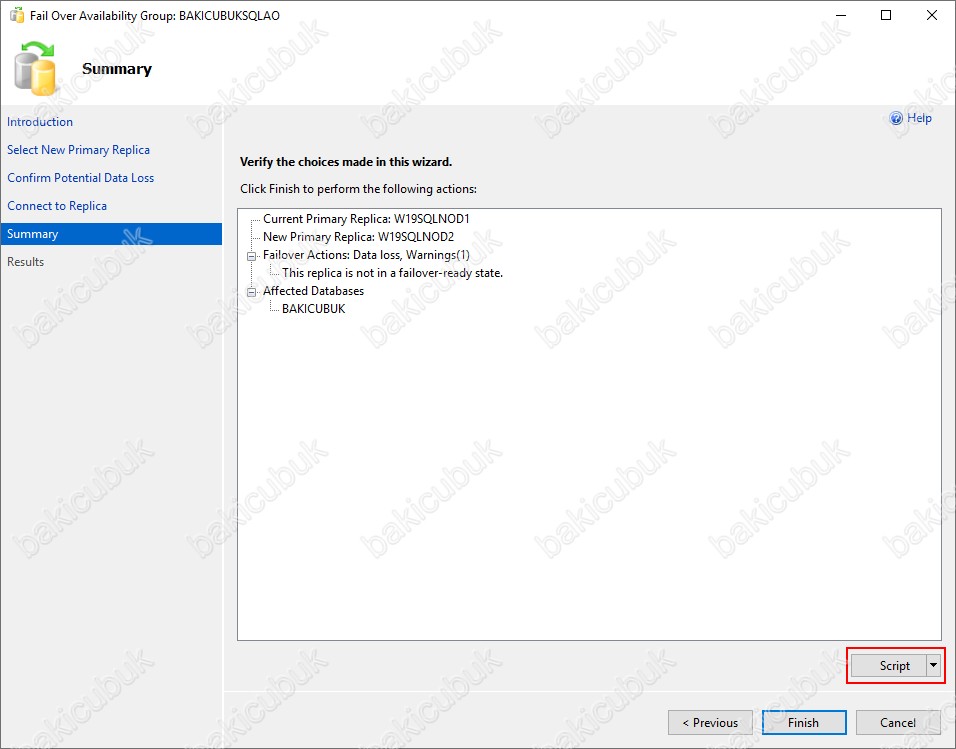Viewport: 956px width, 749px height.
Task: Switch to Connect to Replica page
Action: tap(57, 206)
